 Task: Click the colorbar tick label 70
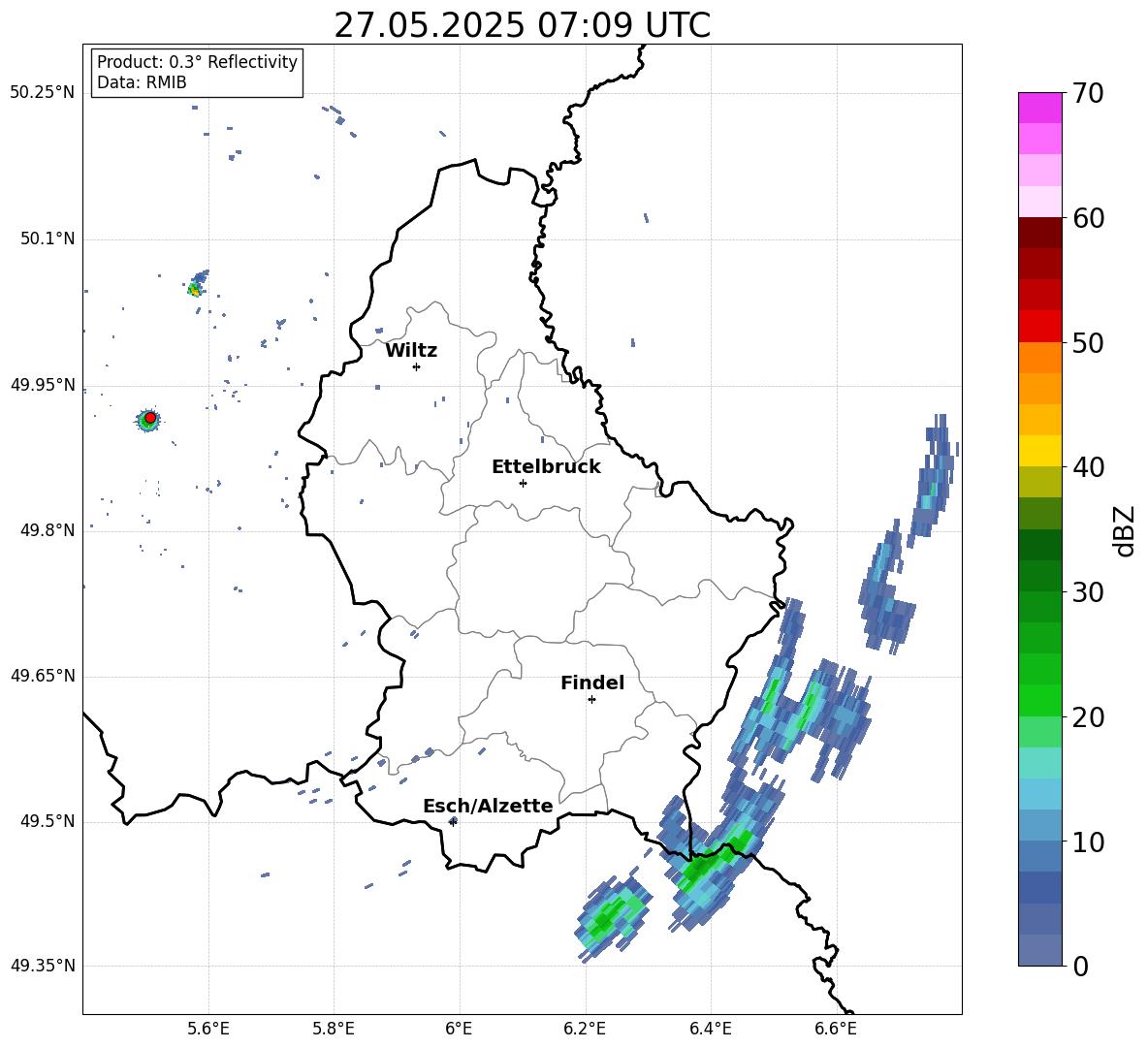1088,94
